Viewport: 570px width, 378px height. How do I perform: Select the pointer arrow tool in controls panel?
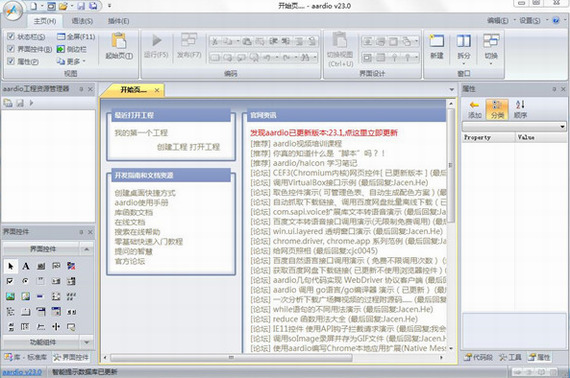pos(11,266)
